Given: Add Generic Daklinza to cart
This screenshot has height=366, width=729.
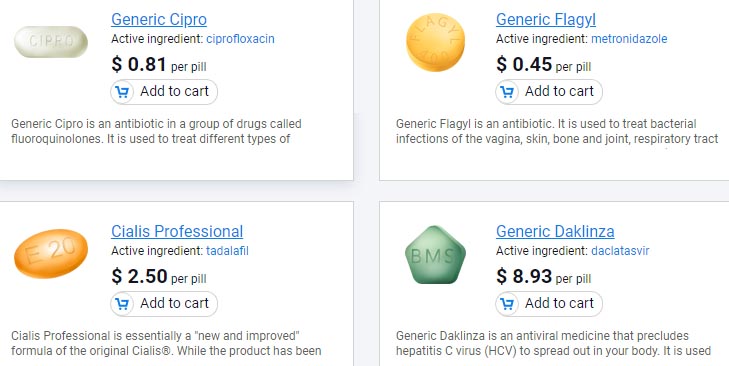Looking at the screenshot, I should [x=549, y=304].
